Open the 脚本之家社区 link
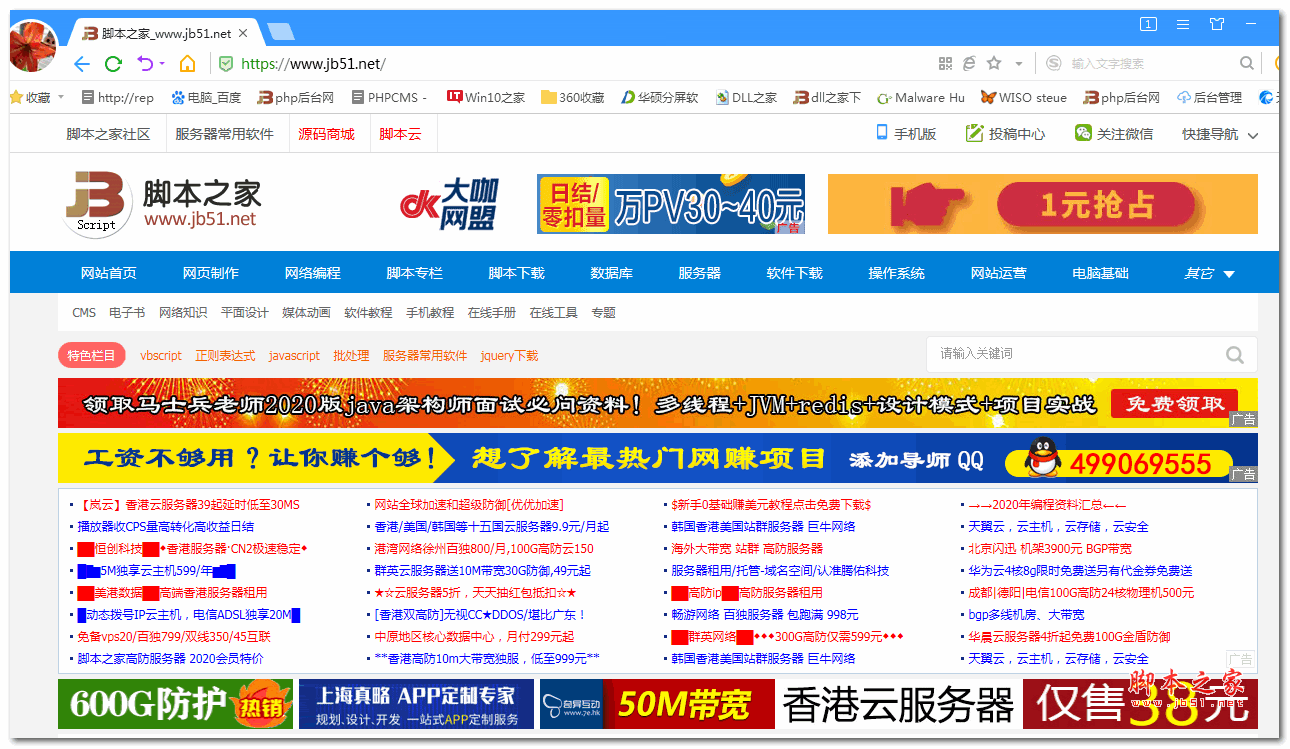The height and width of the screenshot is (749, 1290). (108, 134)
